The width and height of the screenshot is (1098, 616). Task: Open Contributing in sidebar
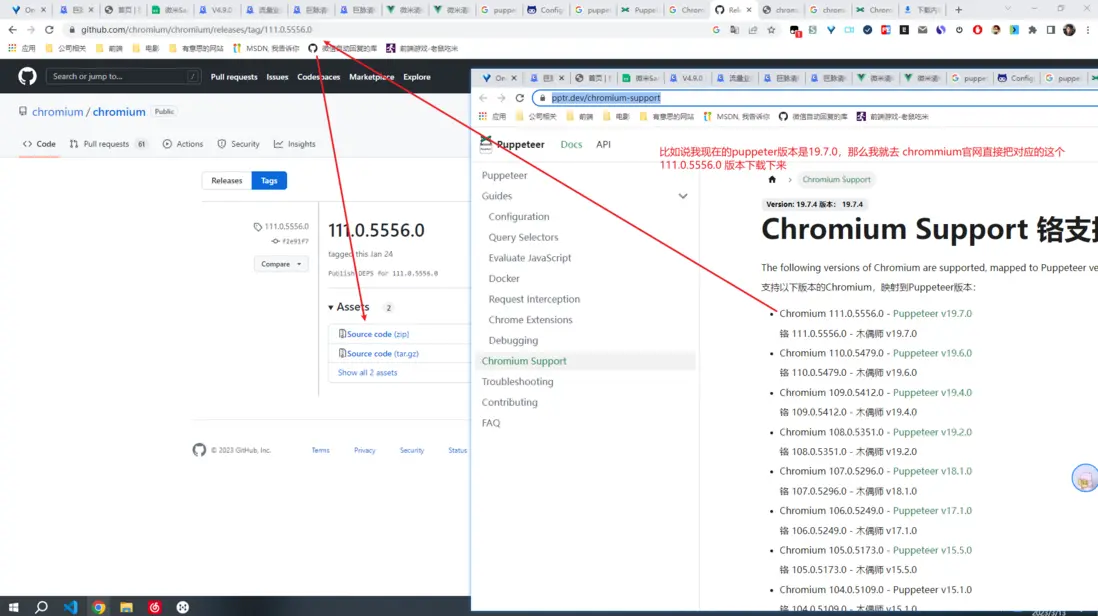510,402
